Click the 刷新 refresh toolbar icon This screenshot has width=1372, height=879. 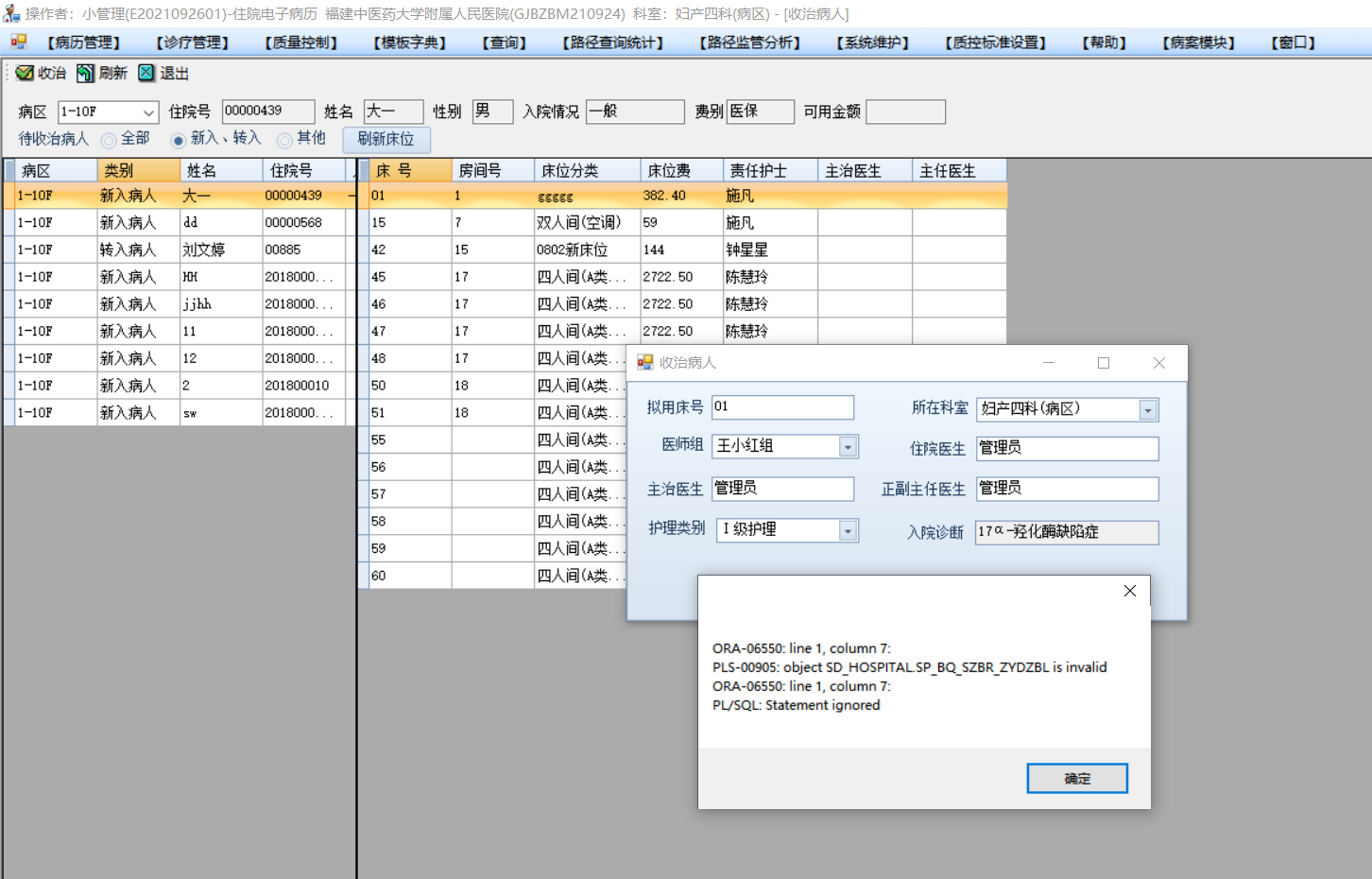click(85, 73)
